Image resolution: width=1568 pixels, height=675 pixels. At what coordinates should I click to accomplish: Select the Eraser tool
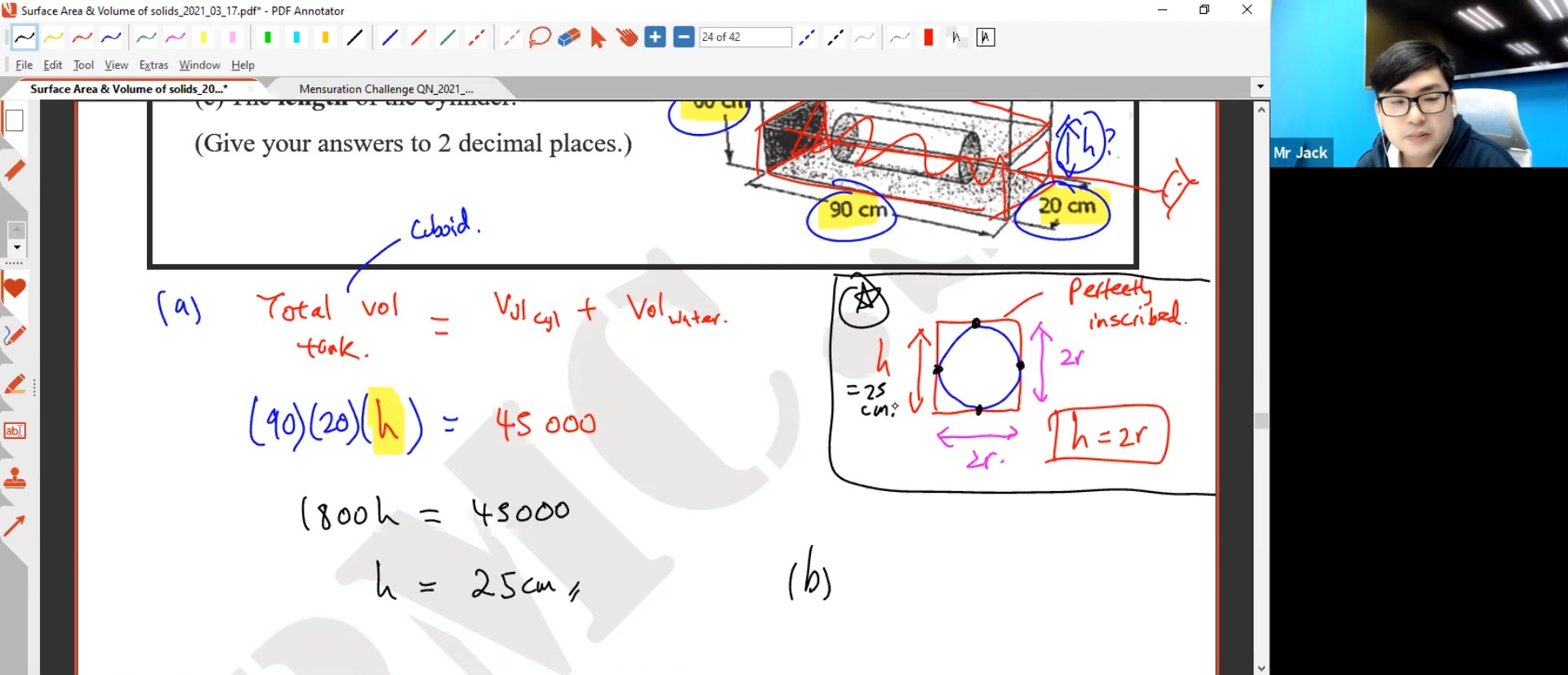point(569,38)
